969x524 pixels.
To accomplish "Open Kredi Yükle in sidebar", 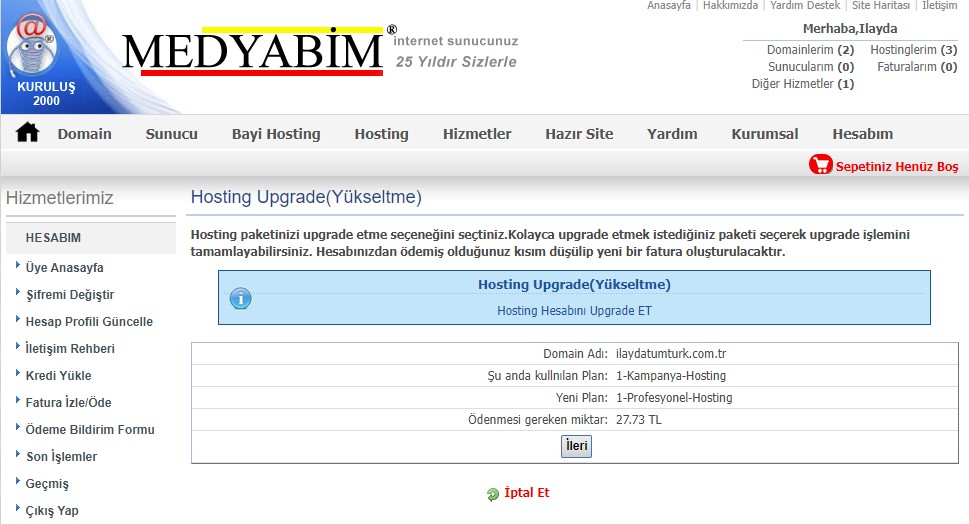I will pos(58,376).
